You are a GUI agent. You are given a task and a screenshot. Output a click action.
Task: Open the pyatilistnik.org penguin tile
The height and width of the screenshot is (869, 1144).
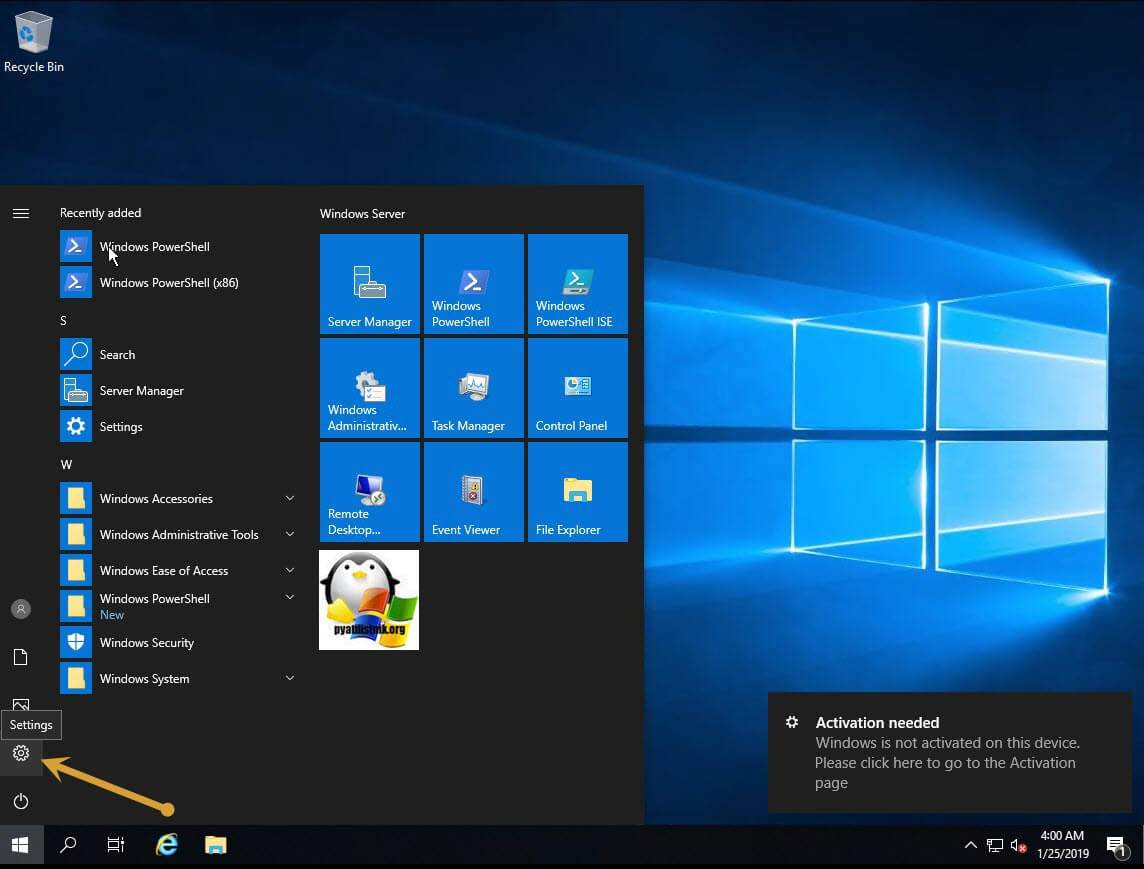coord(369,600)
